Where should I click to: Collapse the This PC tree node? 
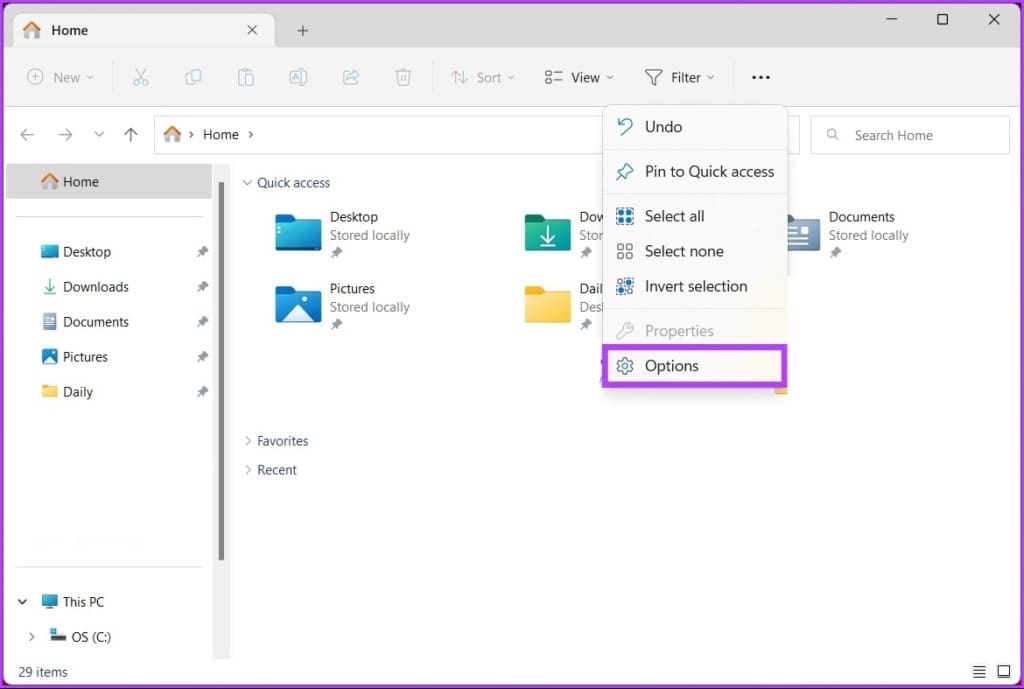tap(23, 601)
